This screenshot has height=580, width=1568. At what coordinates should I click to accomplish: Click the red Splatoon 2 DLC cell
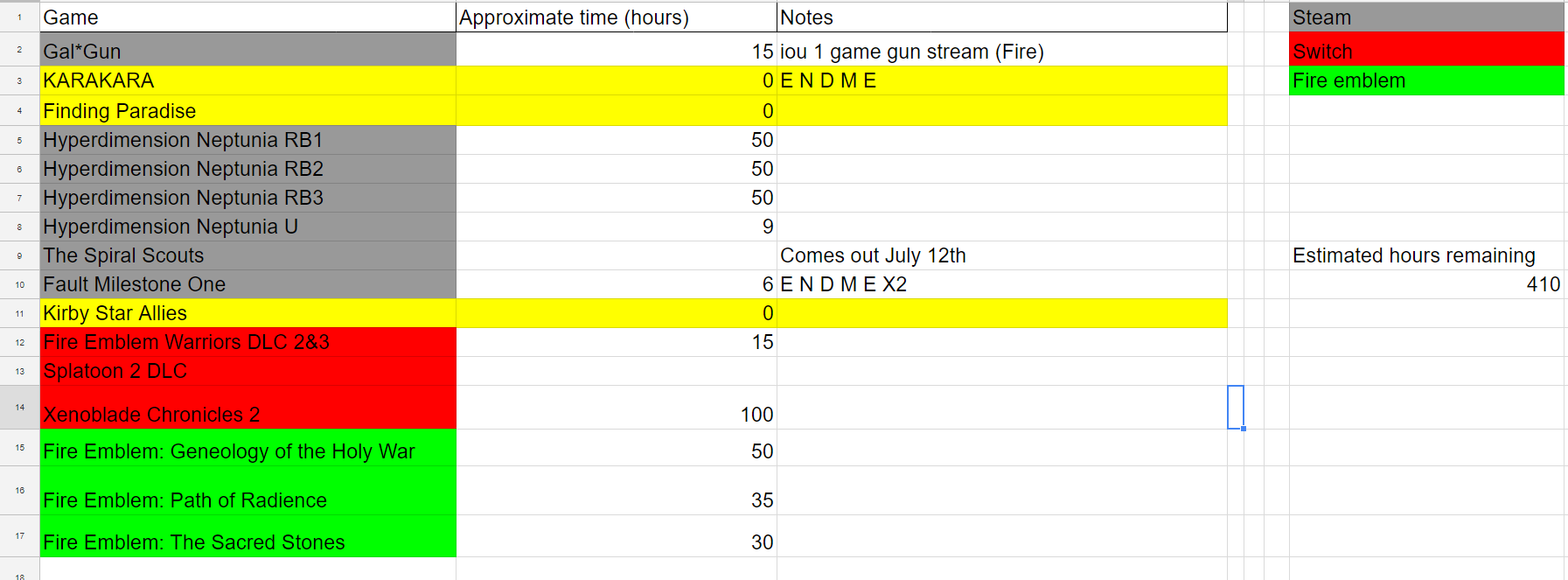click(248, 371)
